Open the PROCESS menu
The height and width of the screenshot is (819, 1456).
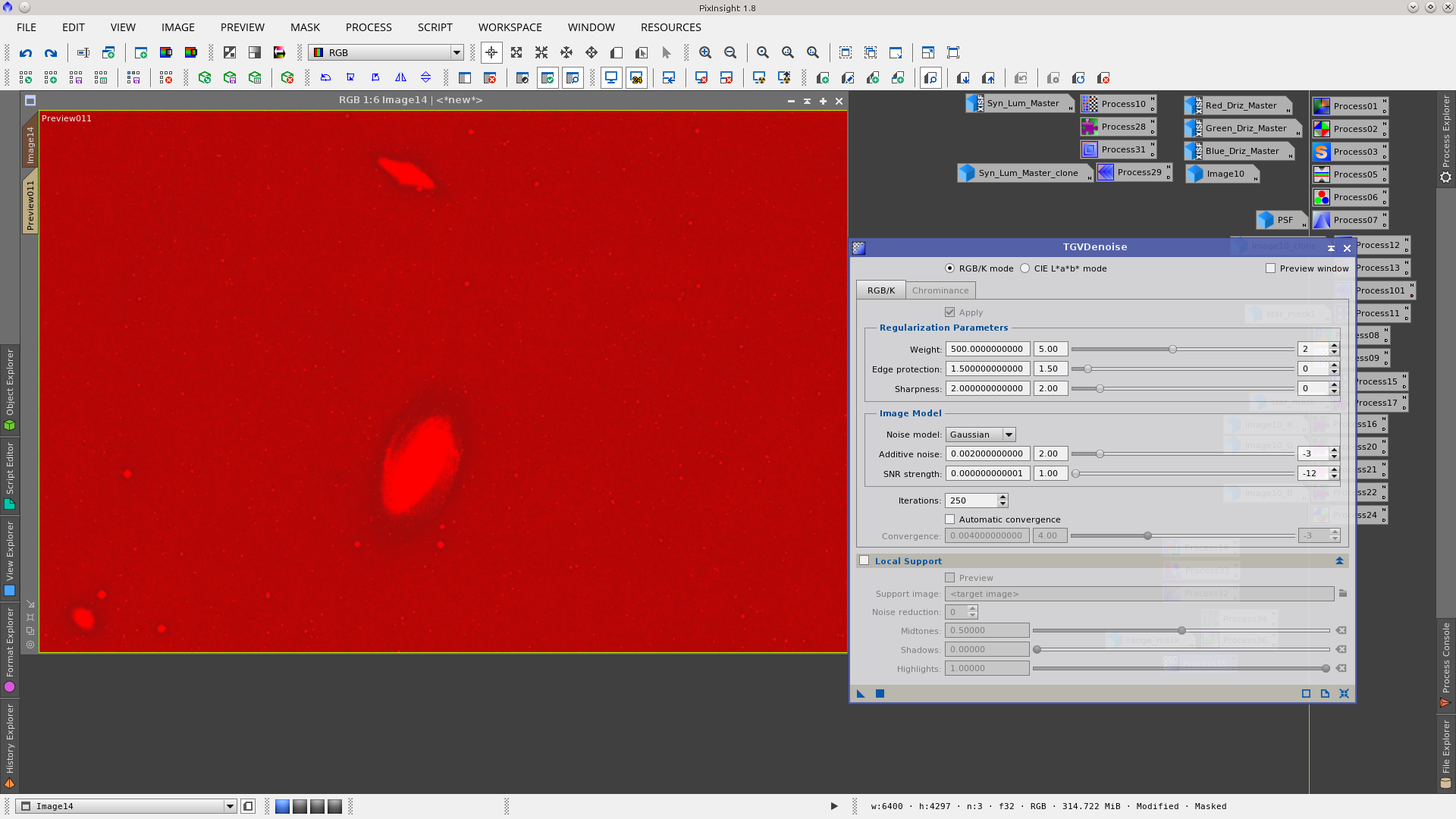tap(369, 27)
